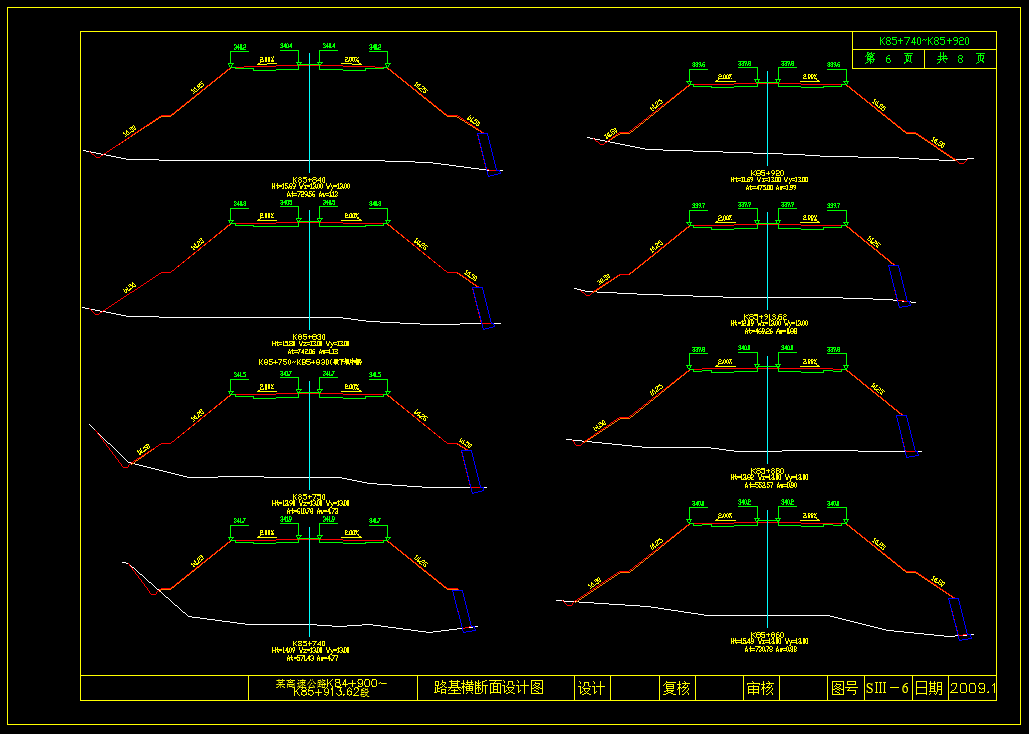Click the 2009.1 date value
Screen dimensions: 1029x734
[x=972, y=688]
